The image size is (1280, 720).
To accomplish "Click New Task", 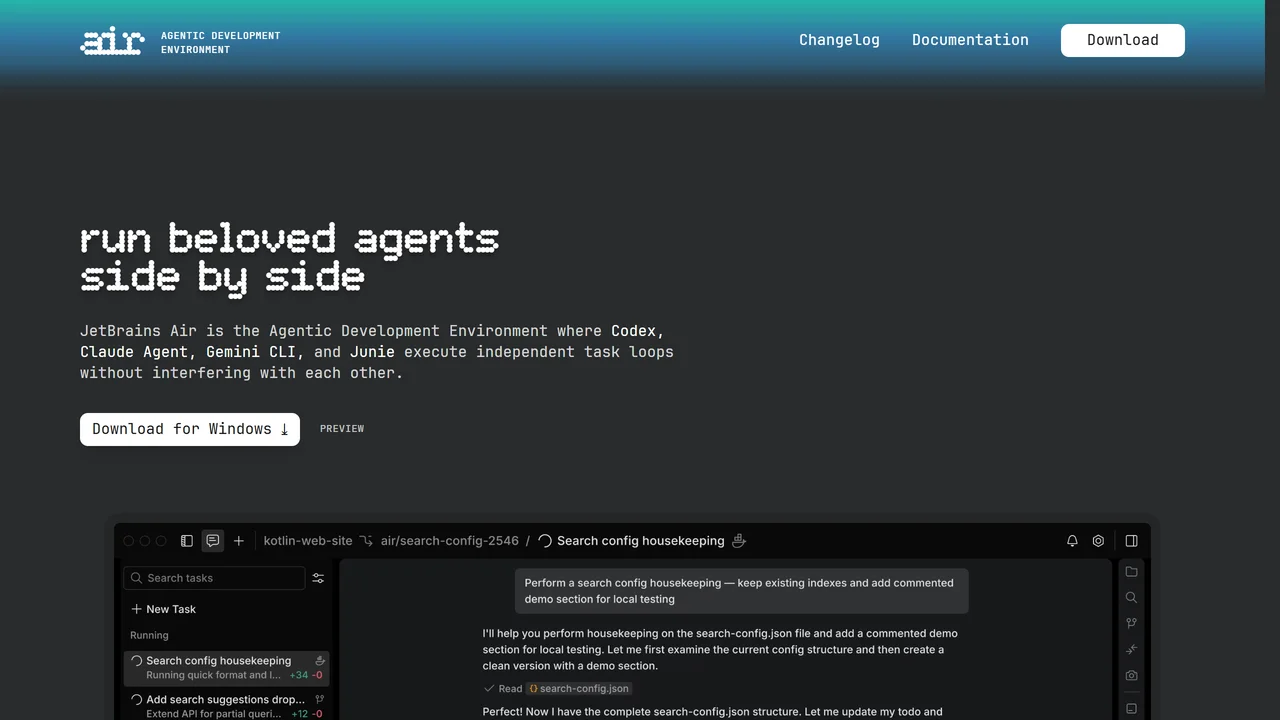I will 163,609.
